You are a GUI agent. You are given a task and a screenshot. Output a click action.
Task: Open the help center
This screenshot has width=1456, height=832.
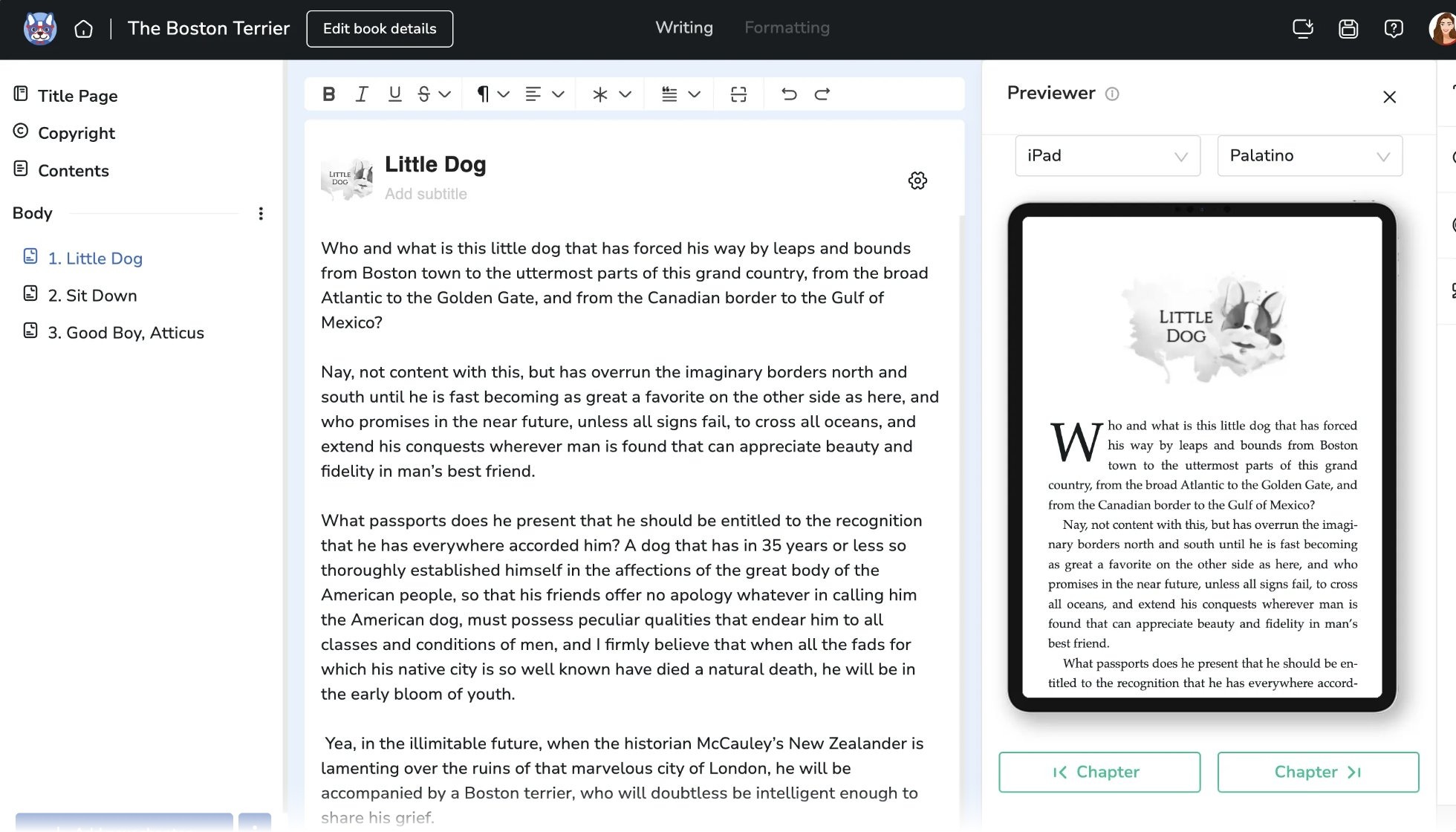click(x=1394, y=28)
